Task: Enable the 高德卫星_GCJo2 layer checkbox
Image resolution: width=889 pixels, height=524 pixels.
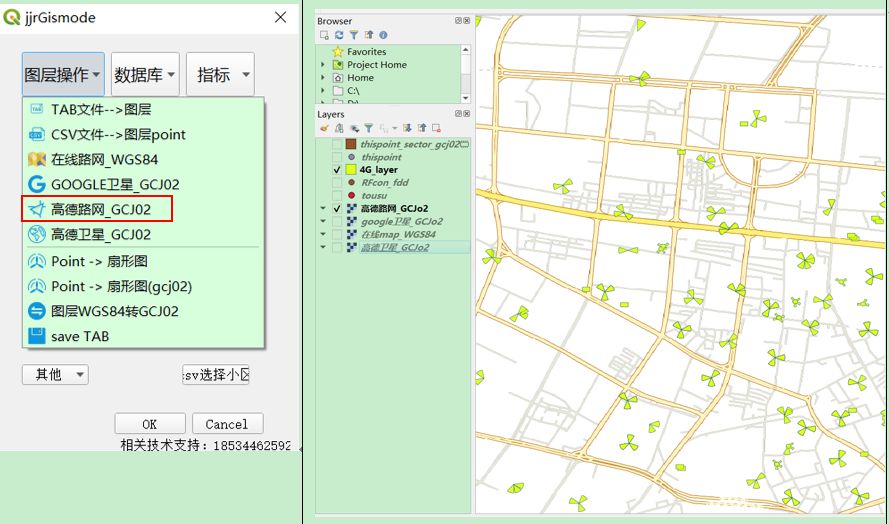Action: [x=337, y=247]
